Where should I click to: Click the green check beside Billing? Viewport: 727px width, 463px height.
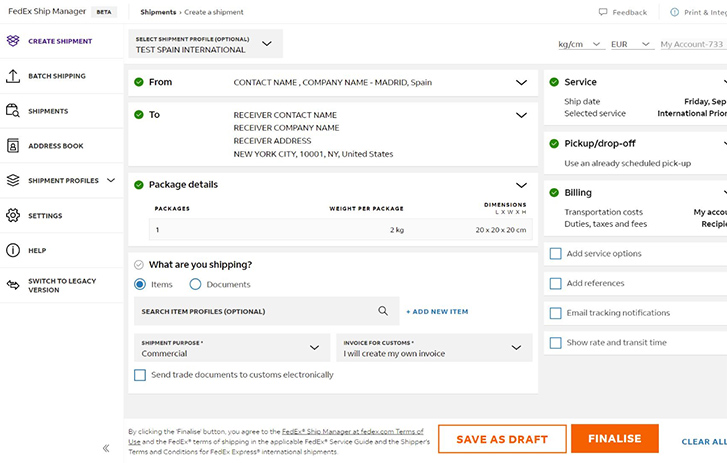pos(554,192)
